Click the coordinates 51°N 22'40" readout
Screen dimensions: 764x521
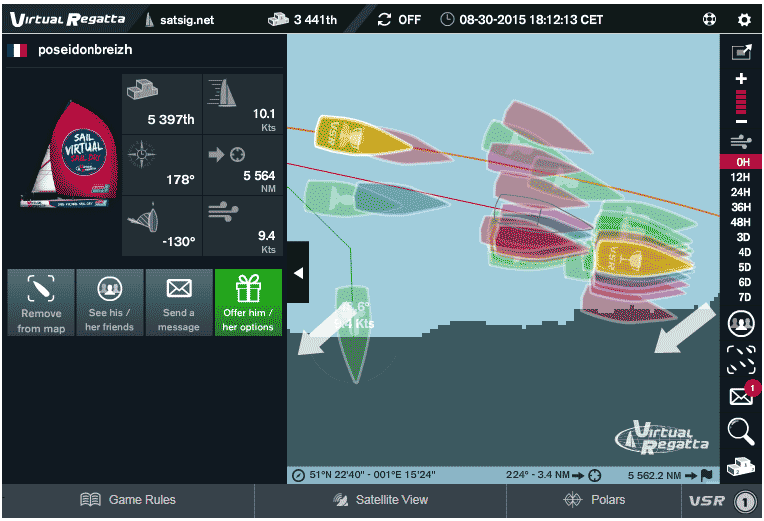pos(372,475)
